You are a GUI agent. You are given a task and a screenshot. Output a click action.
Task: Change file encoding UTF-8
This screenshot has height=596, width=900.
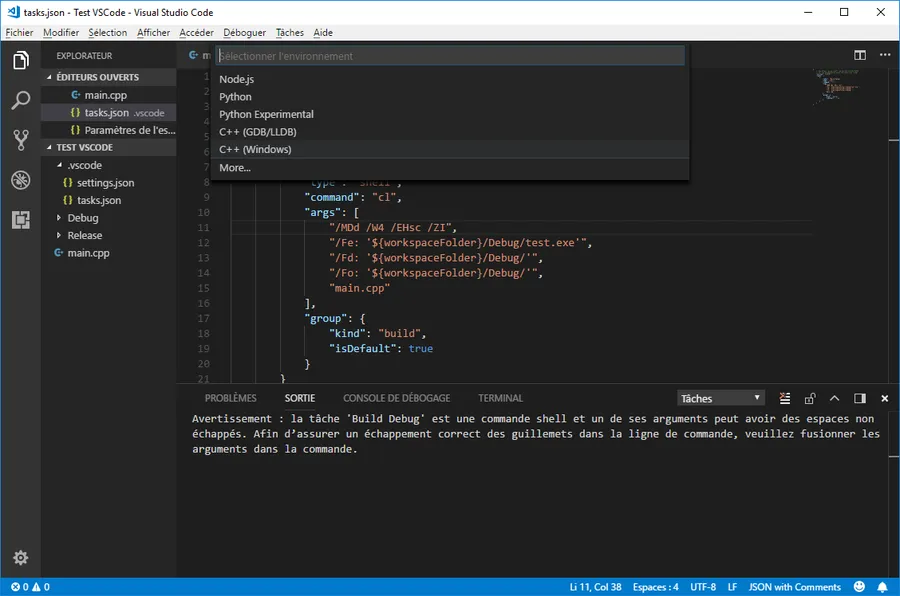(x=703, y=587)
